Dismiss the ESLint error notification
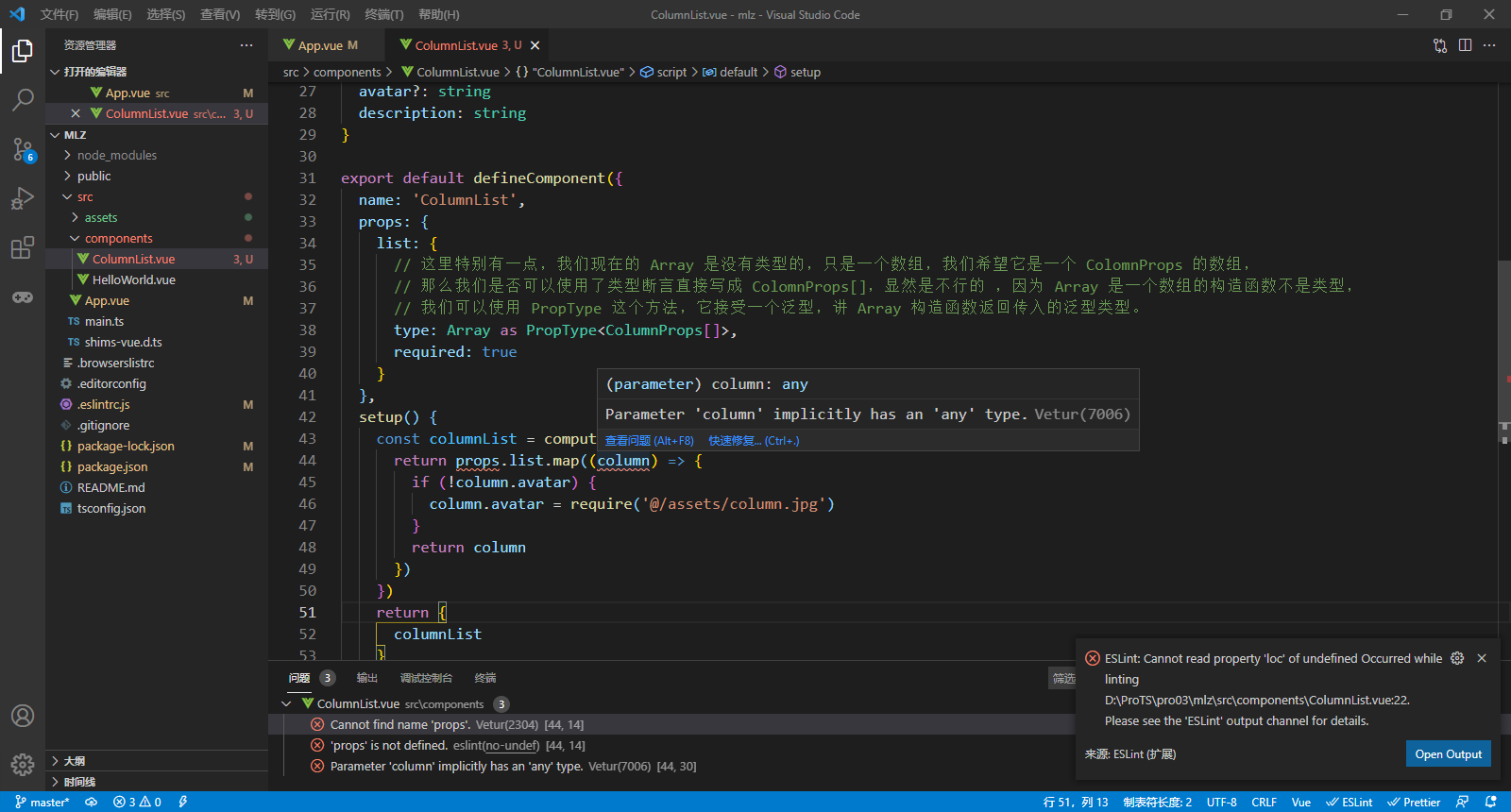Viewport: 1511px width, 812px height. point(1482,658)
